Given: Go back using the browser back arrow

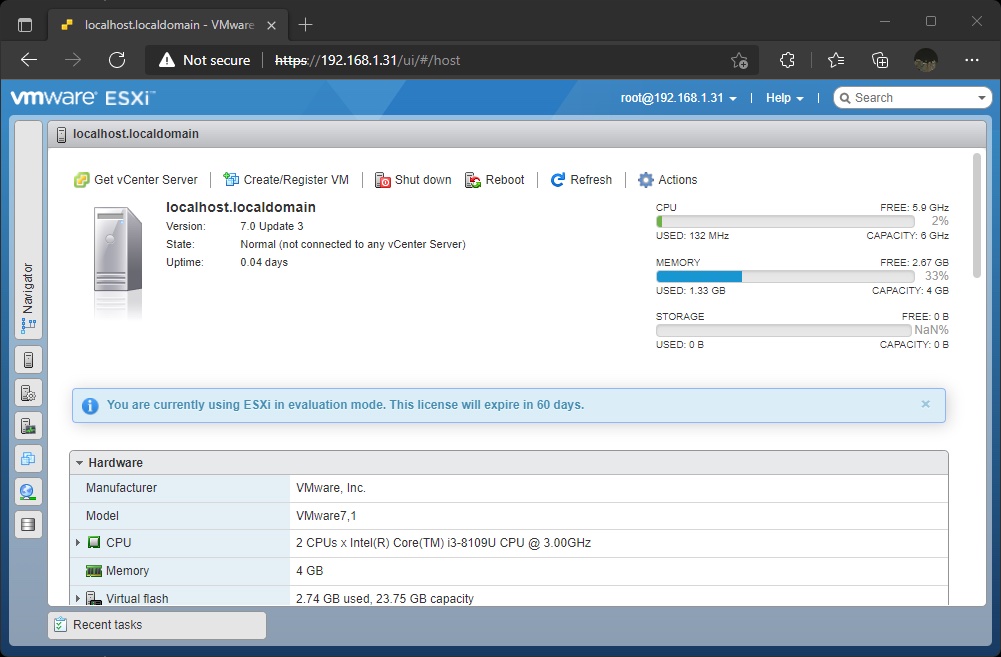Looking at the screenshot, I should tap(29, 60).
